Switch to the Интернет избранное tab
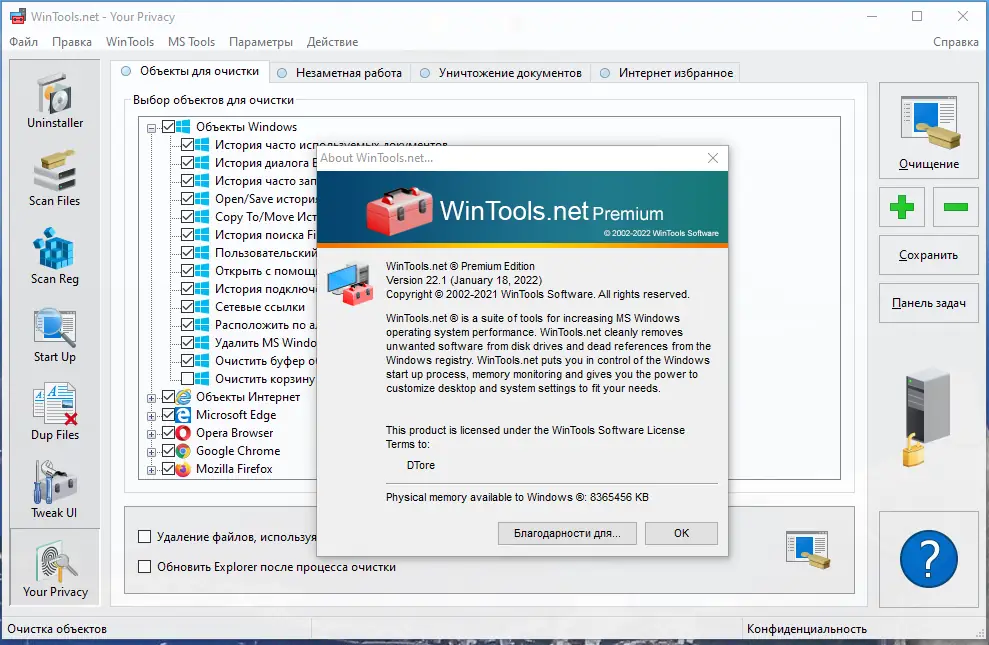The width and height of the screenshot is (989, 645). coord(667,73)
